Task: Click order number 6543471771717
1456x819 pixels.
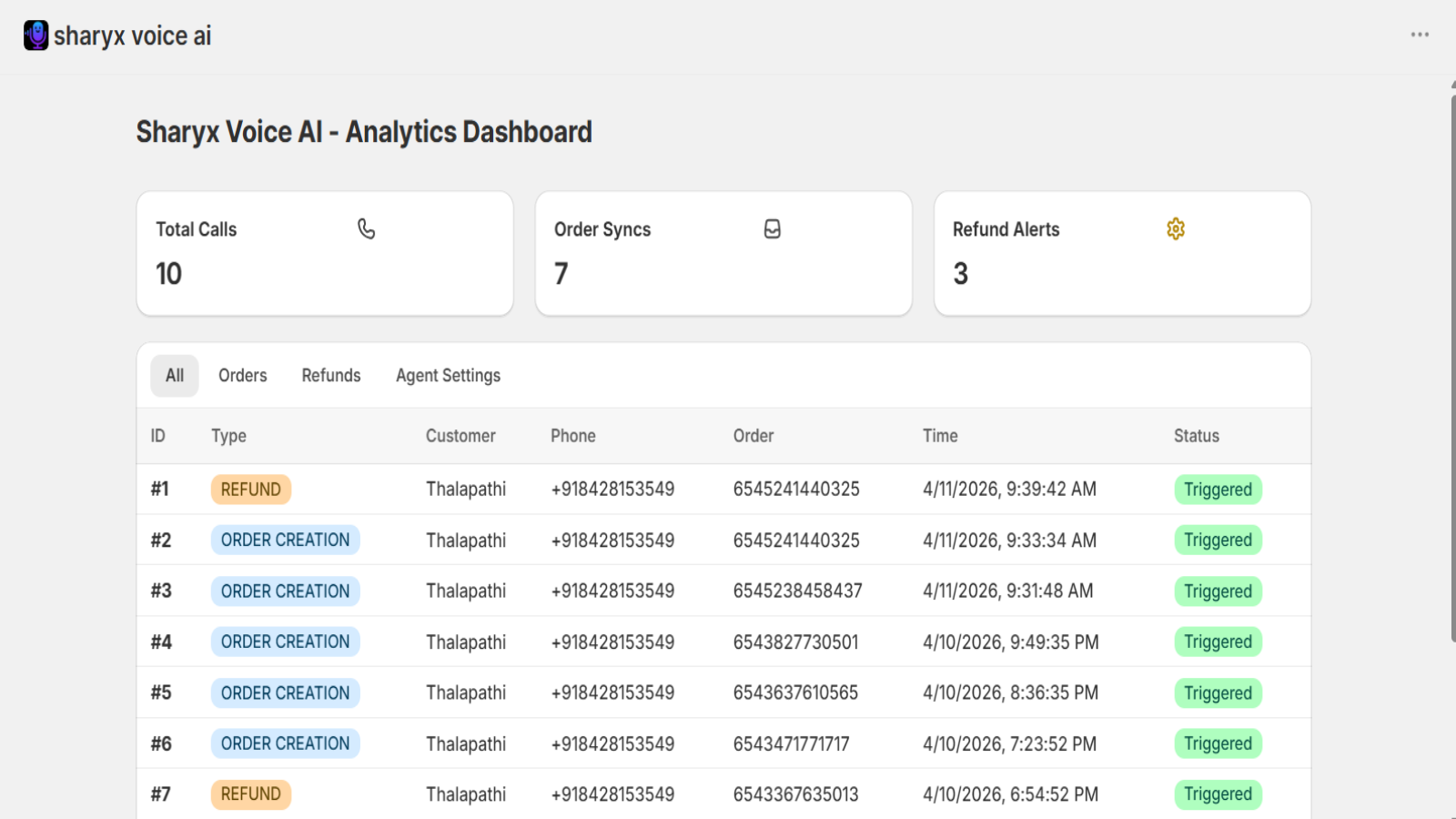Action: click(792, 743)
